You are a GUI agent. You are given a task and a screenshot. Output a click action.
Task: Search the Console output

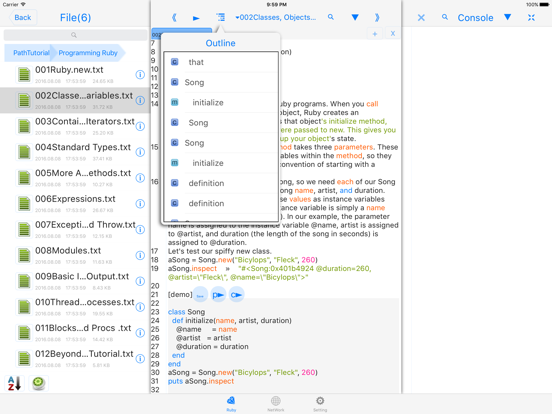[x=445, y=17]
